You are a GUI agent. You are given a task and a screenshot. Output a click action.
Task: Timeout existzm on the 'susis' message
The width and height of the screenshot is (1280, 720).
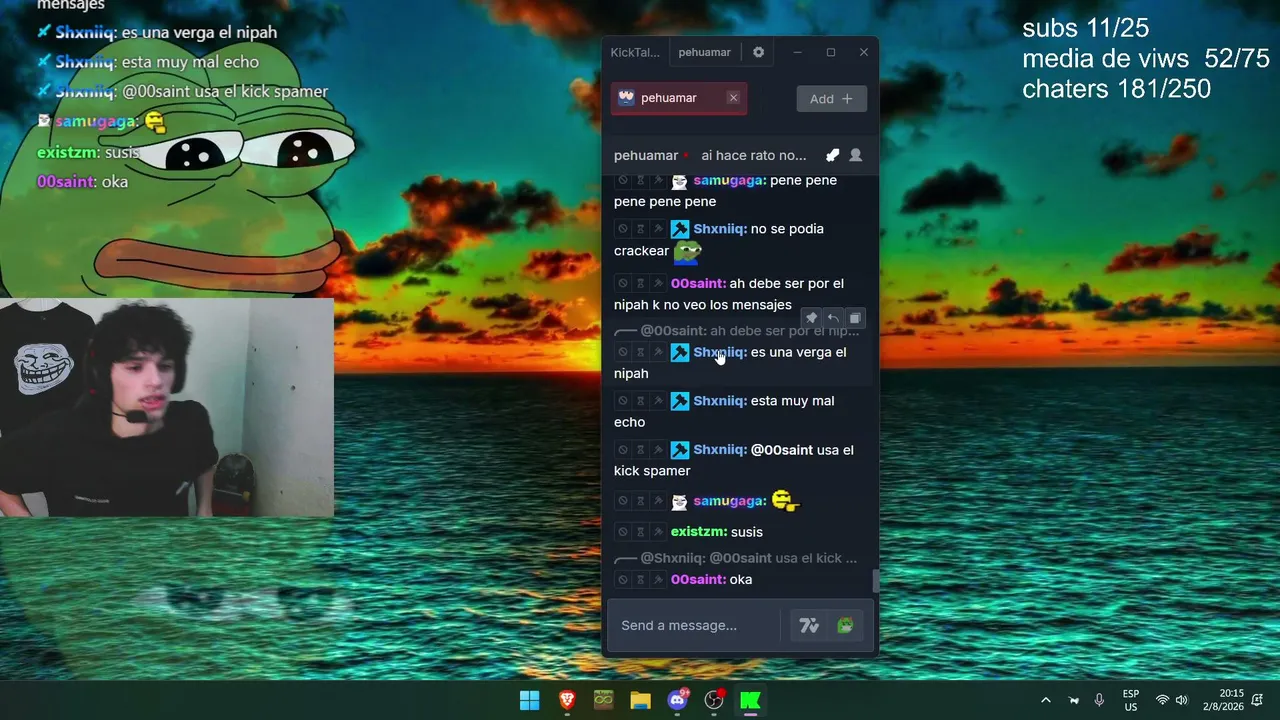coord(641,532)
